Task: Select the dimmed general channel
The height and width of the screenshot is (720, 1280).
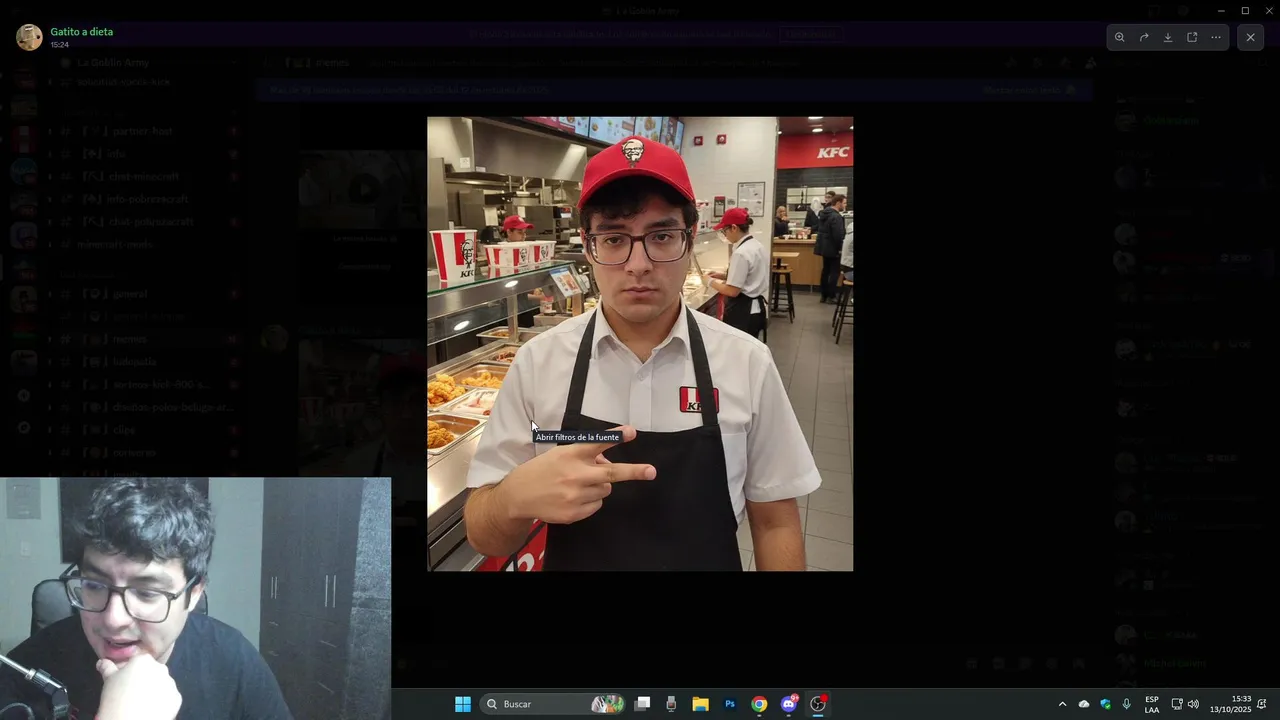Action: coord(130,294)
